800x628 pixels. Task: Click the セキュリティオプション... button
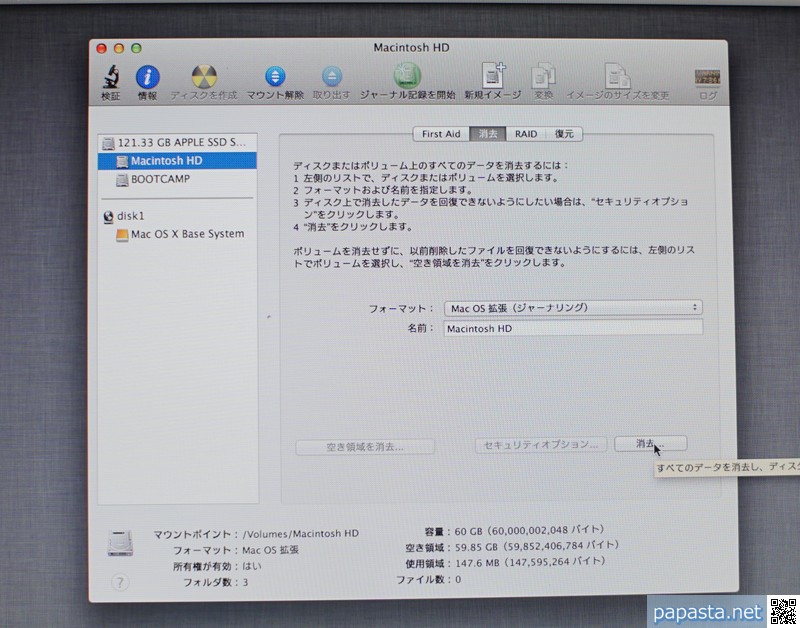coord(540,444)
